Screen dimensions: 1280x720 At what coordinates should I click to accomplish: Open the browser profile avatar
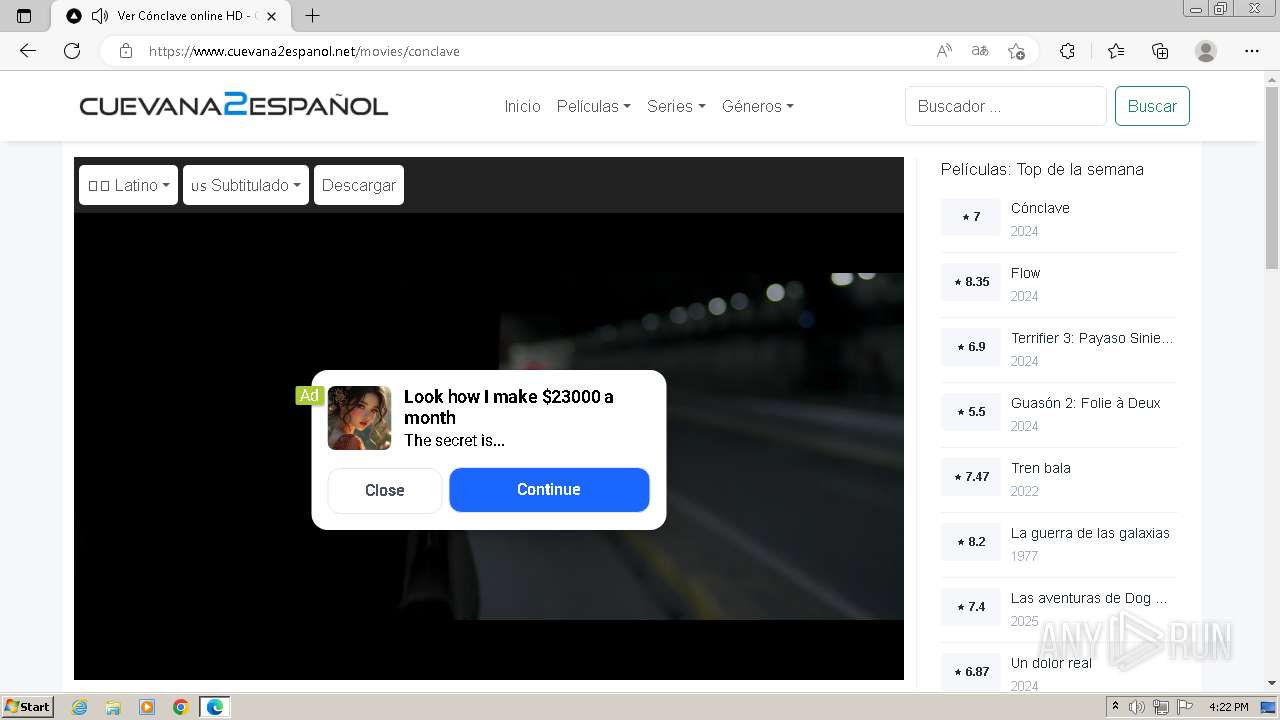1206,51
